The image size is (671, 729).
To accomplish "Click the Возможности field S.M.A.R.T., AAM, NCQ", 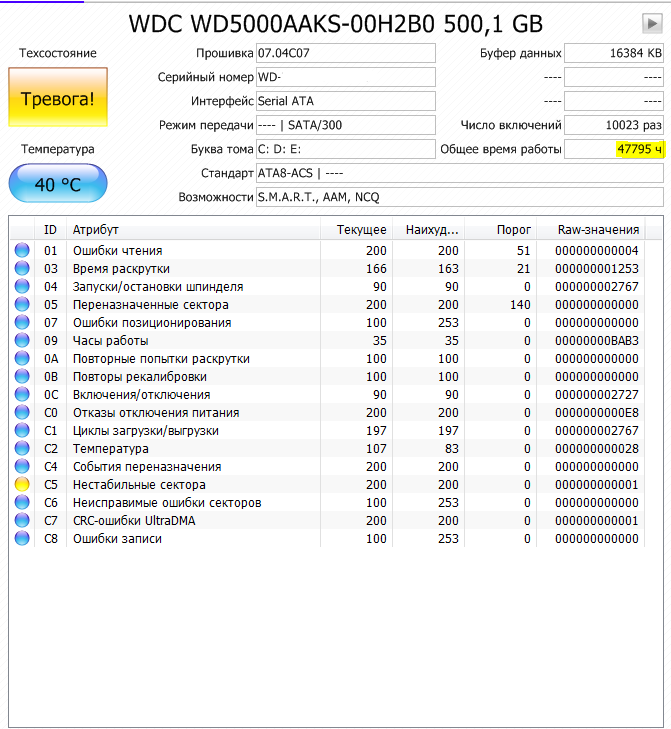I will click(x=459, y=198).
